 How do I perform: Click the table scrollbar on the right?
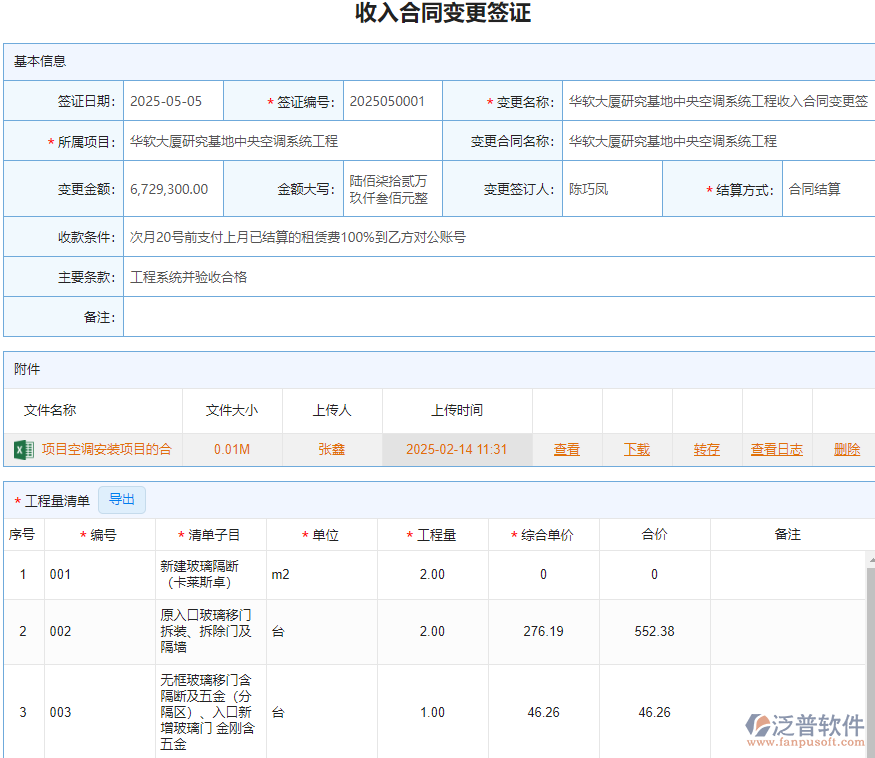pos(869,620)
